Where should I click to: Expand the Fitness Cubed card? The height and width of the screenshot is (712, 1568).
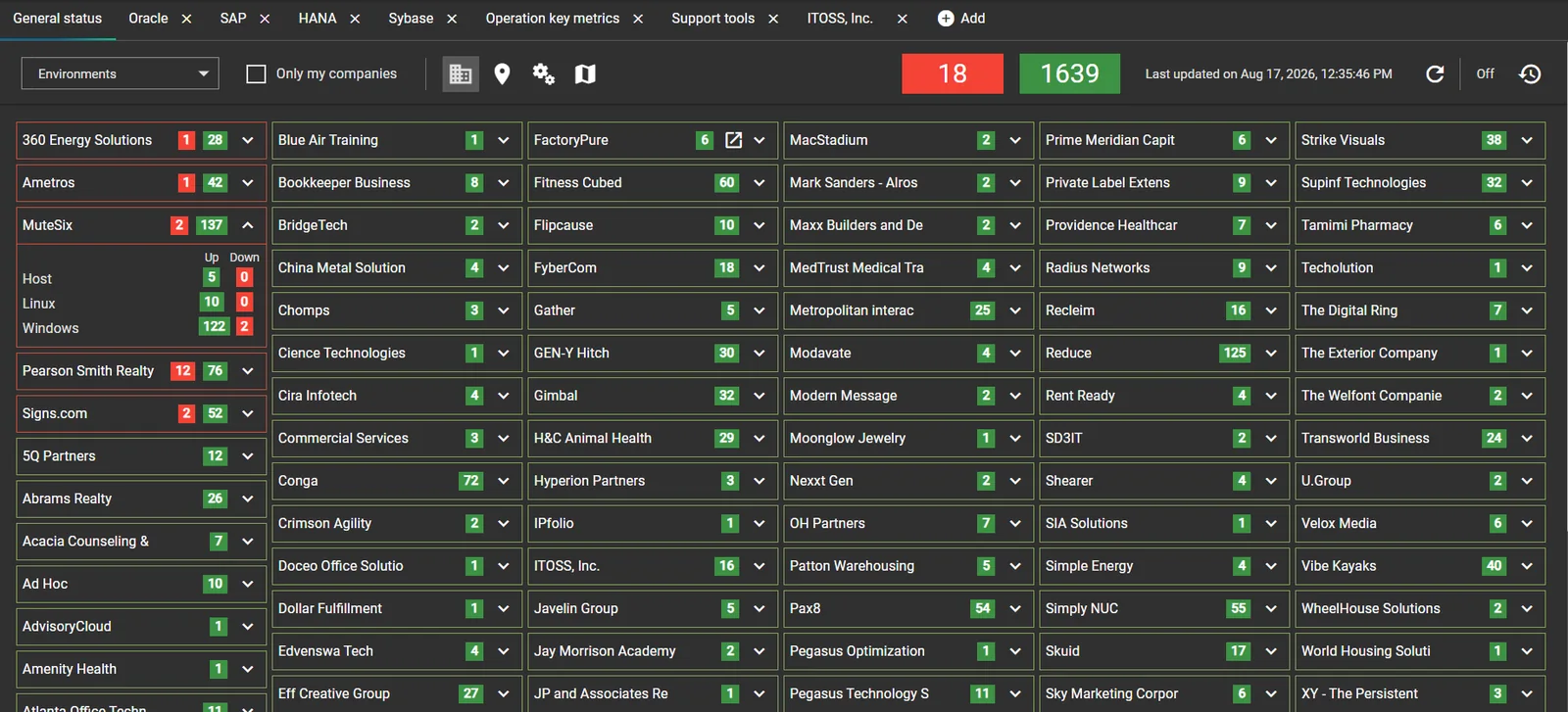(759, 183)
